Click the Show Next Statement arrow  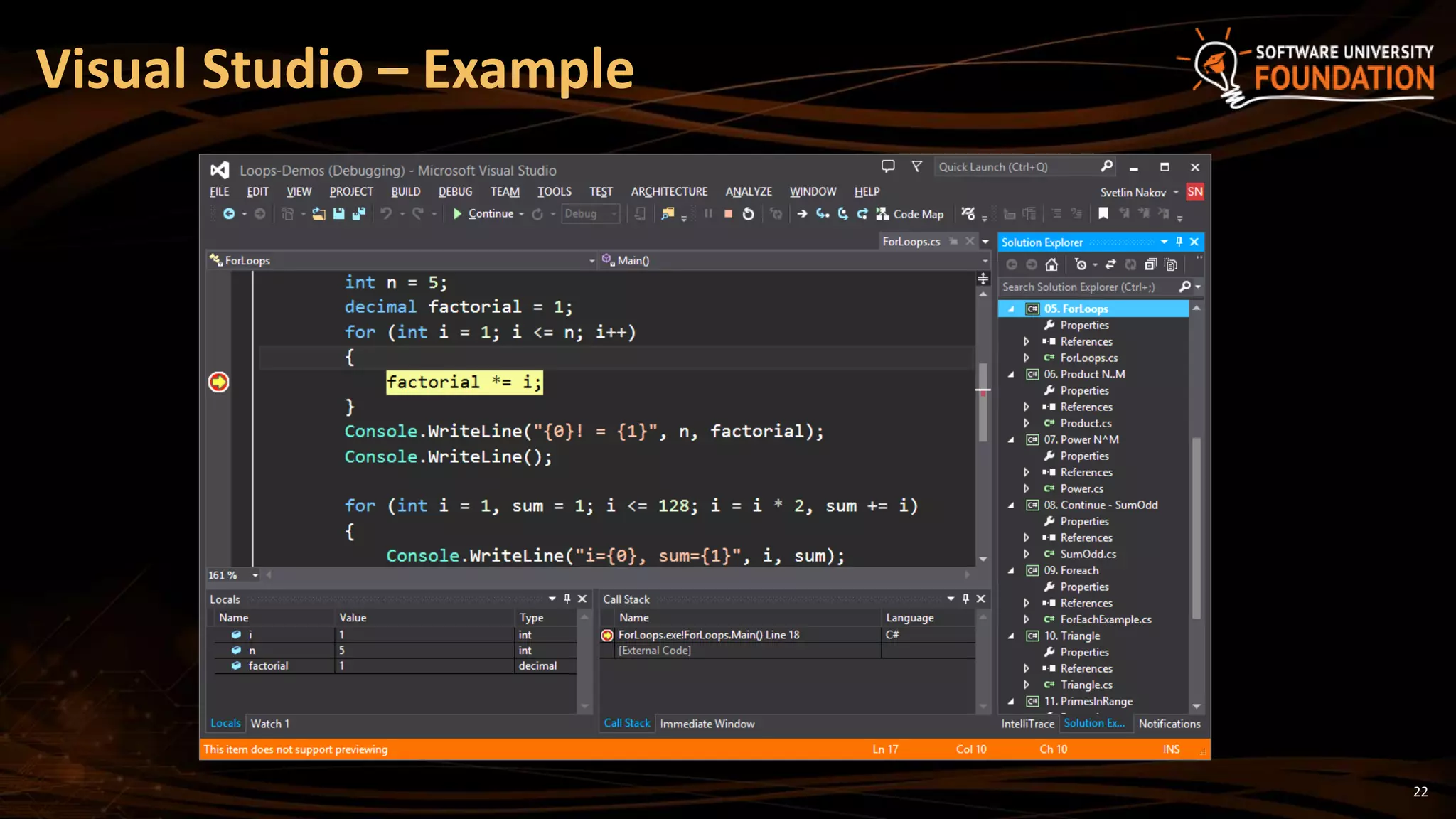point(802,214)
